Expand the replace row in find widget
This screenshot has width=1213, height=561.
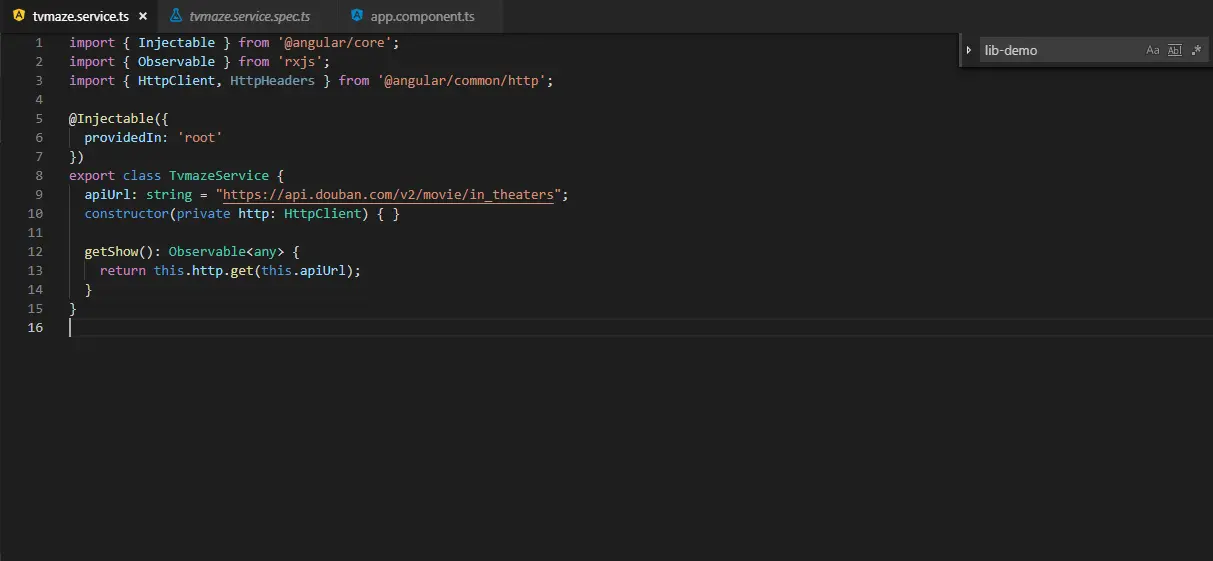[968, 50]
